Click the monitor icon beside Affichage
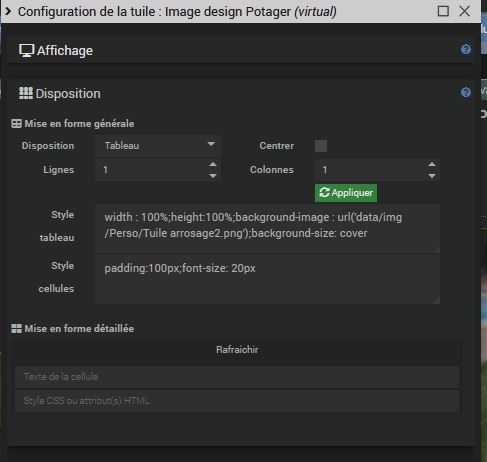487x462 pixels. click(x=26, y=51)
